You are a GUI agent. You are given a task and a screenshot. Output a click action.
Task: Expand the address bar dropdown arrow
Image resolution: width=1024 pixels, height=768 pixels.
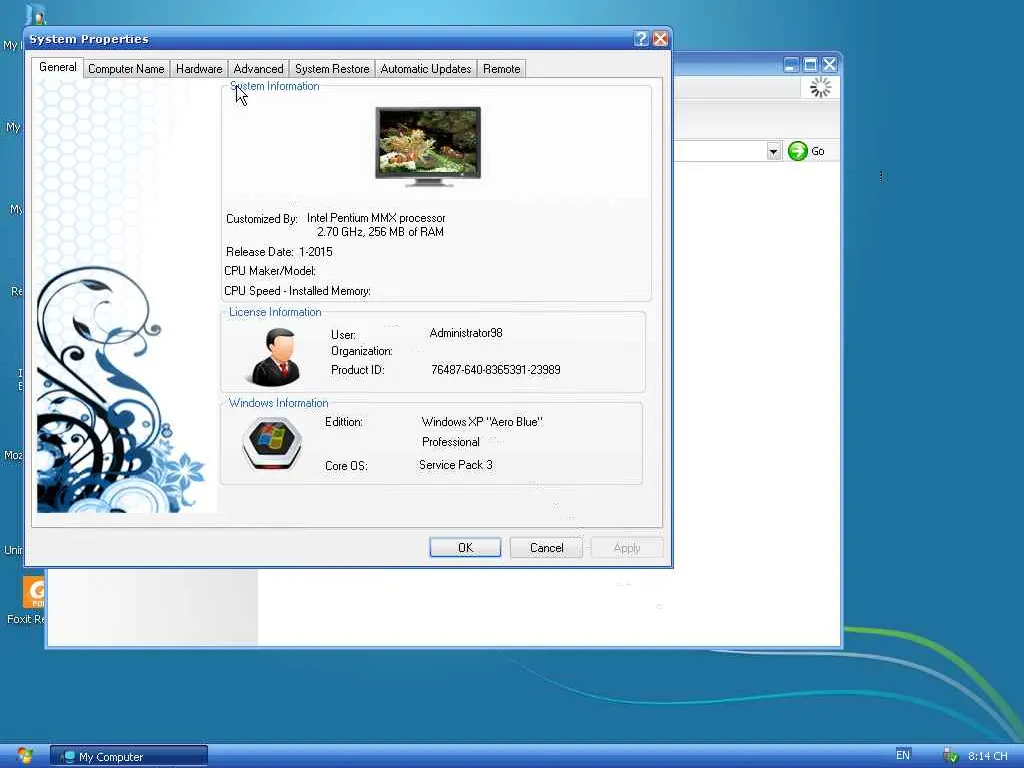773,152
